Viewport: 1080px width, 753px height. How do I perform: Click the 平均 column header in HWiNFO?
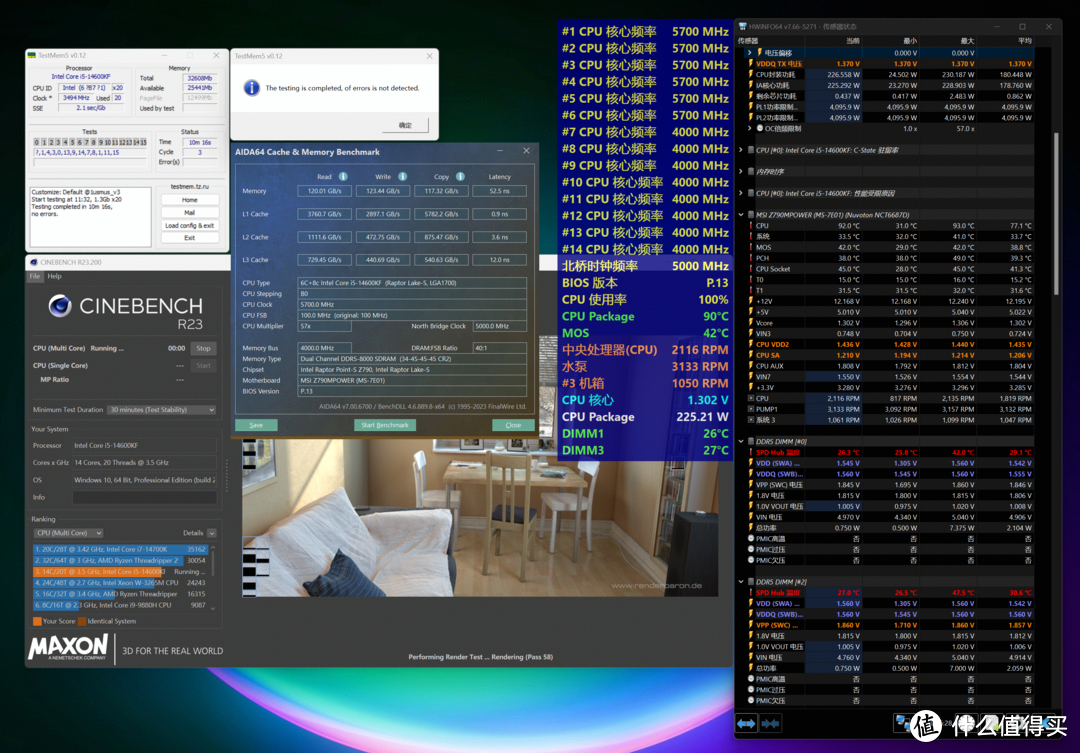(x=1025, y=41)
